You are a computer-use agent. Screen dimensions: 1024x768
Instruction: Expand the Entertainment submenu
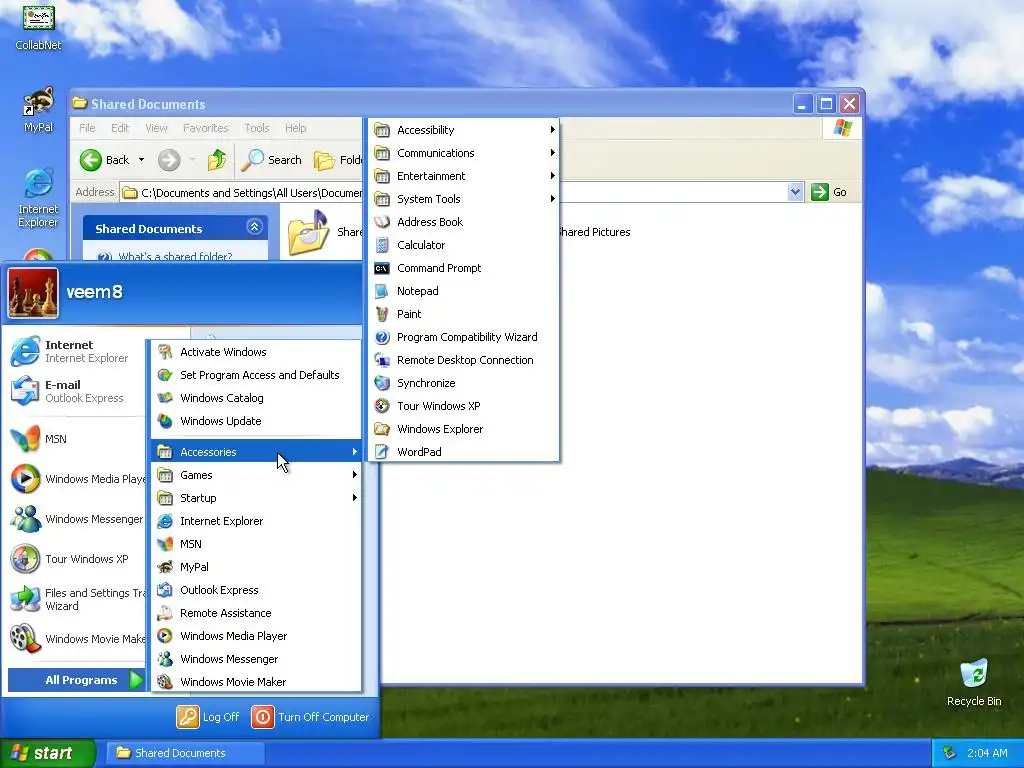pyautogui.click(x=464, y=176)
